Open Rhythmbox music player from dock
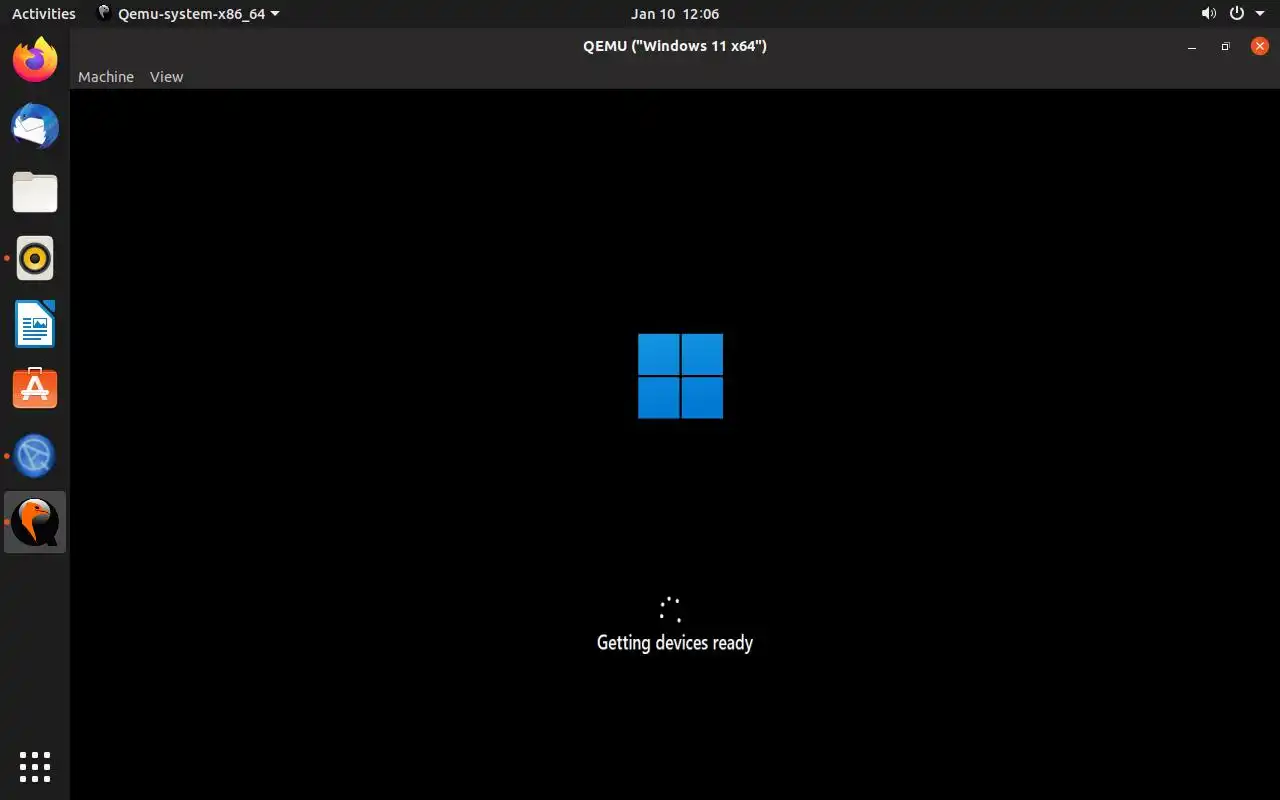The image size is (1280, 800). tap(35, 258)
